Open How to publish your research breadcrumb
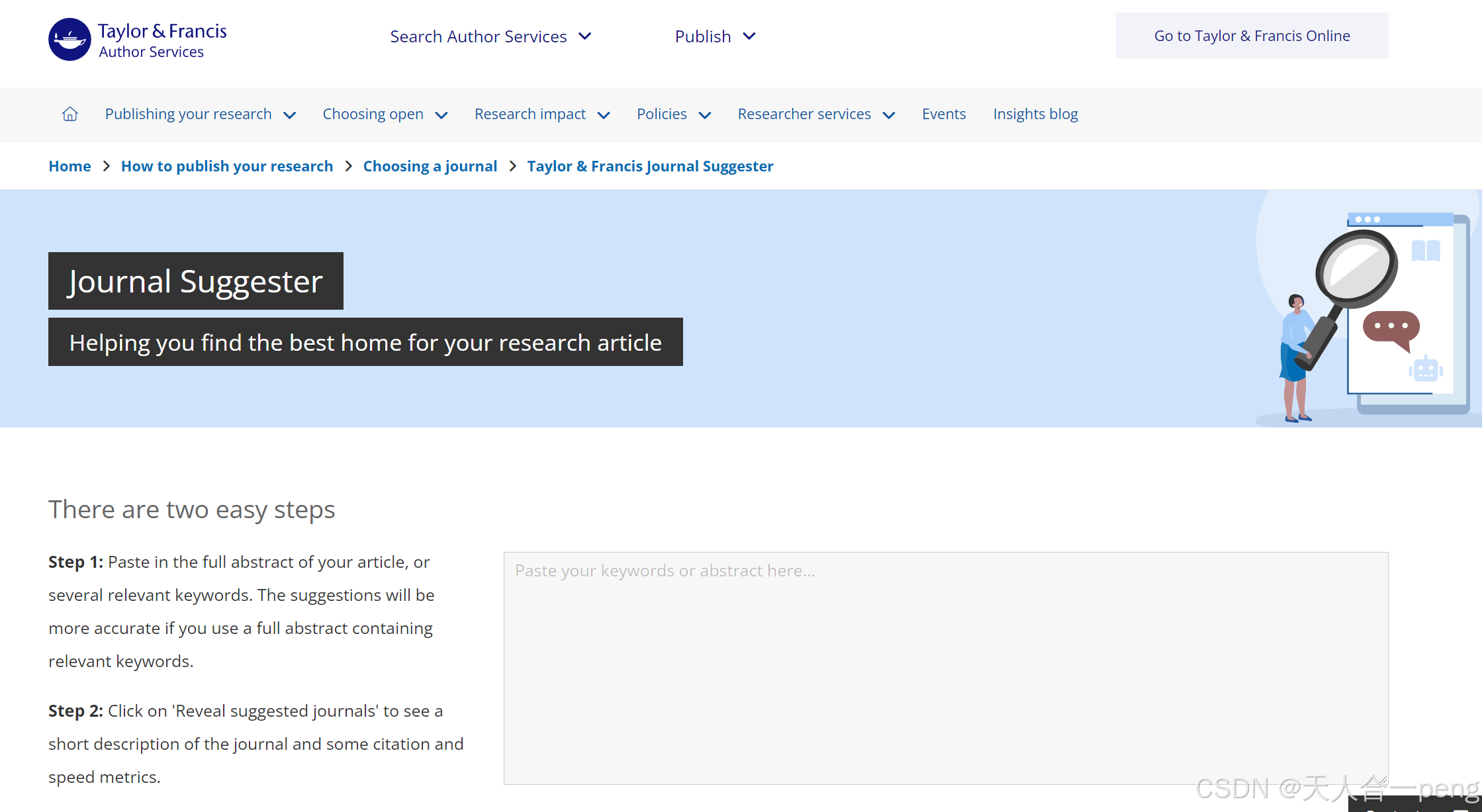This screenshot has width=1482, height=812. 227,166
